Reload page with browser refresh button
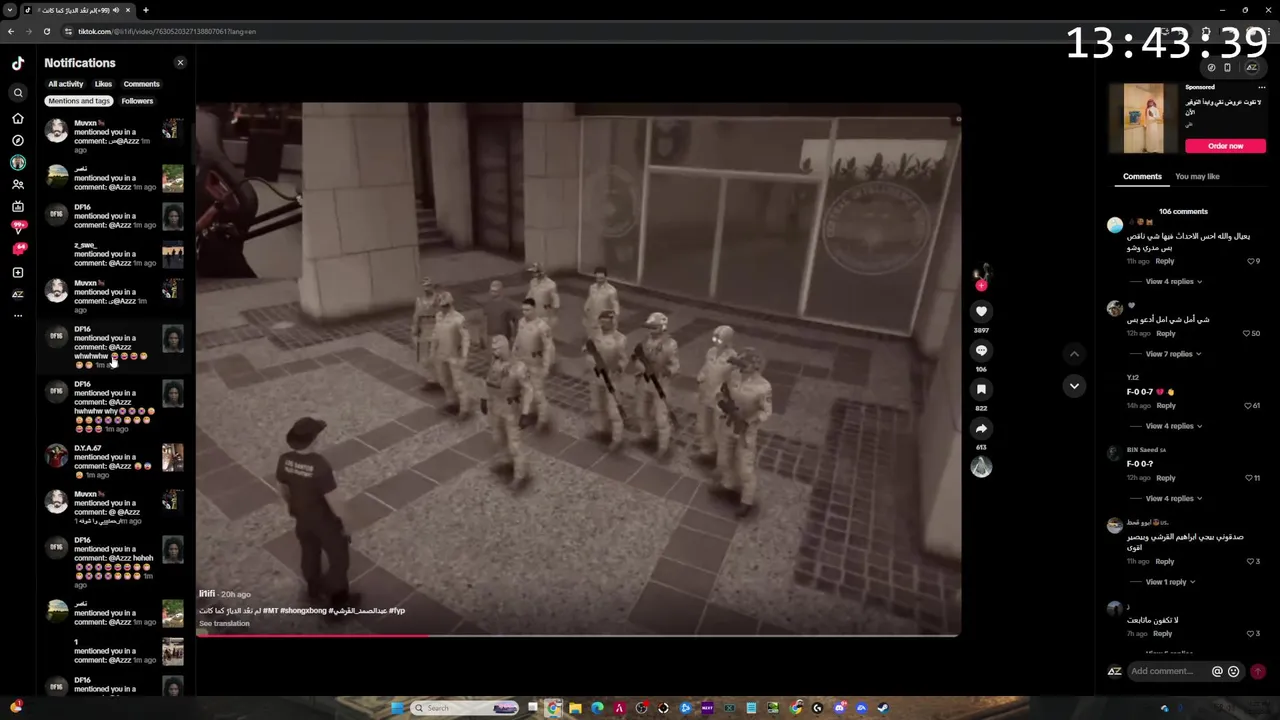1280x720 pixels. (x=46, y=31)
